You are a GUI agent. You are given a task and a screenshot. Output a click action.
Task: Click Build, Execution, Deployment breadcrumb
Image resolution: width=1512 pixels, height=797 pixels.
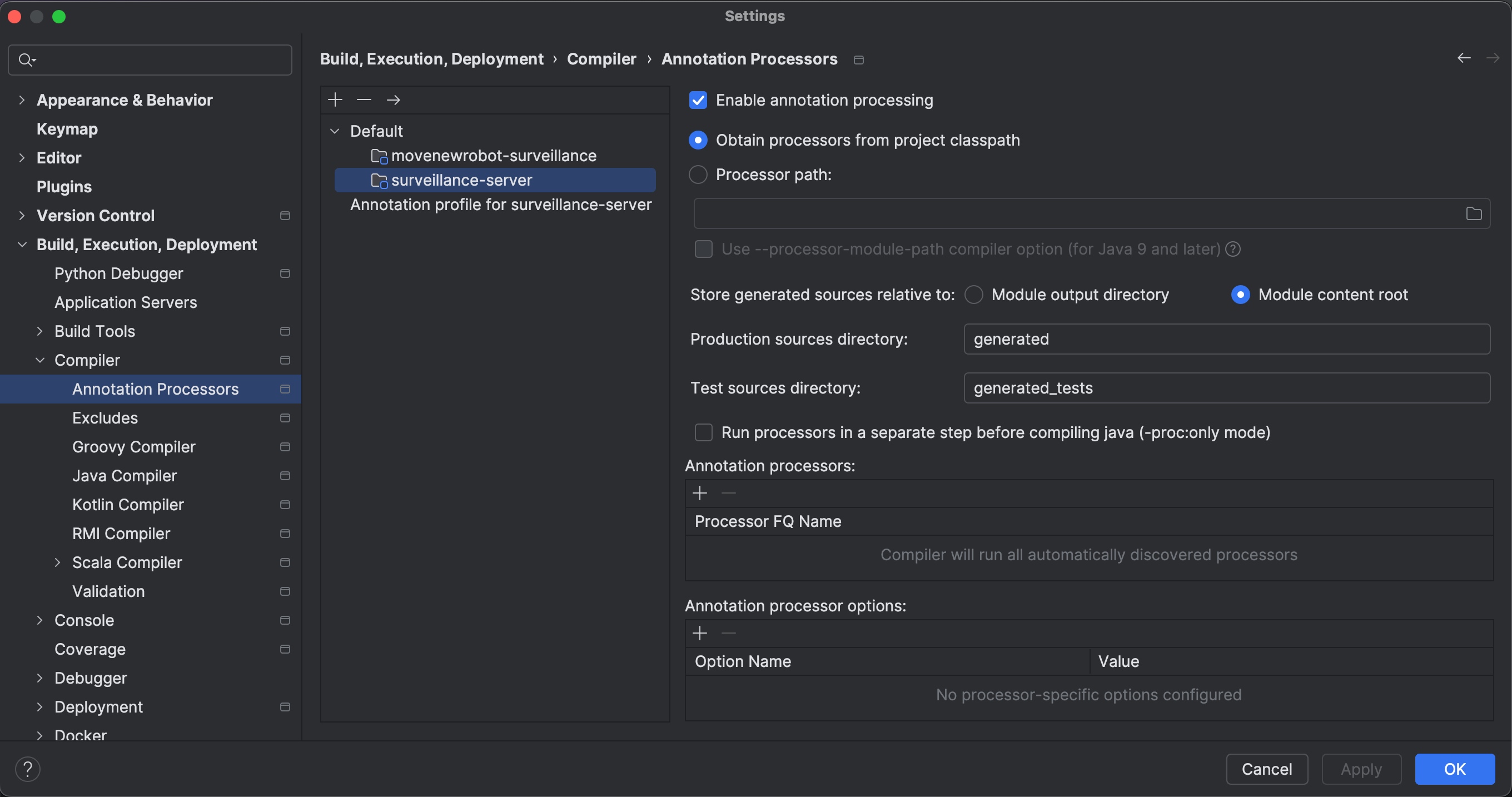[431, 59]
